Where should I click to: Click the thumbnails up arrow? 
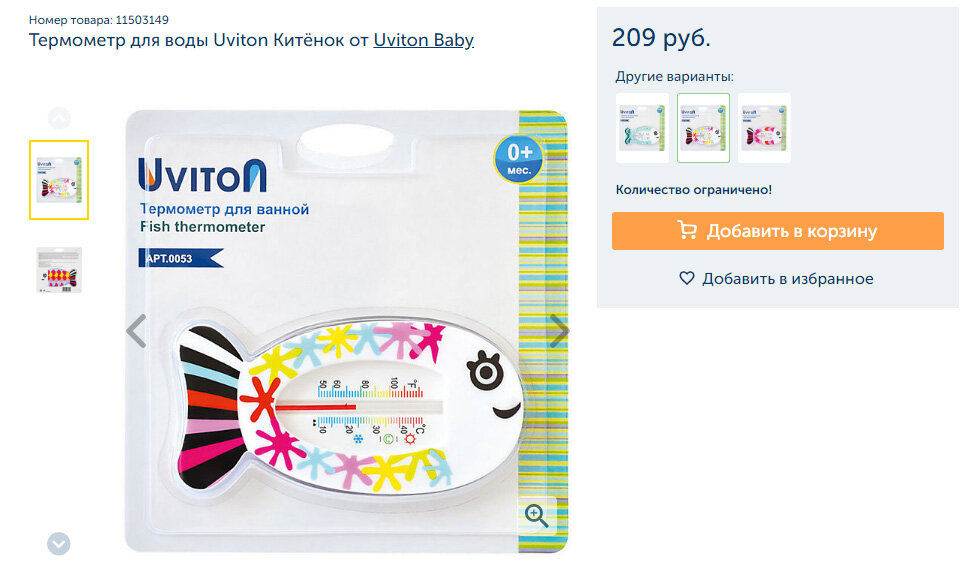tap(59, 118)
